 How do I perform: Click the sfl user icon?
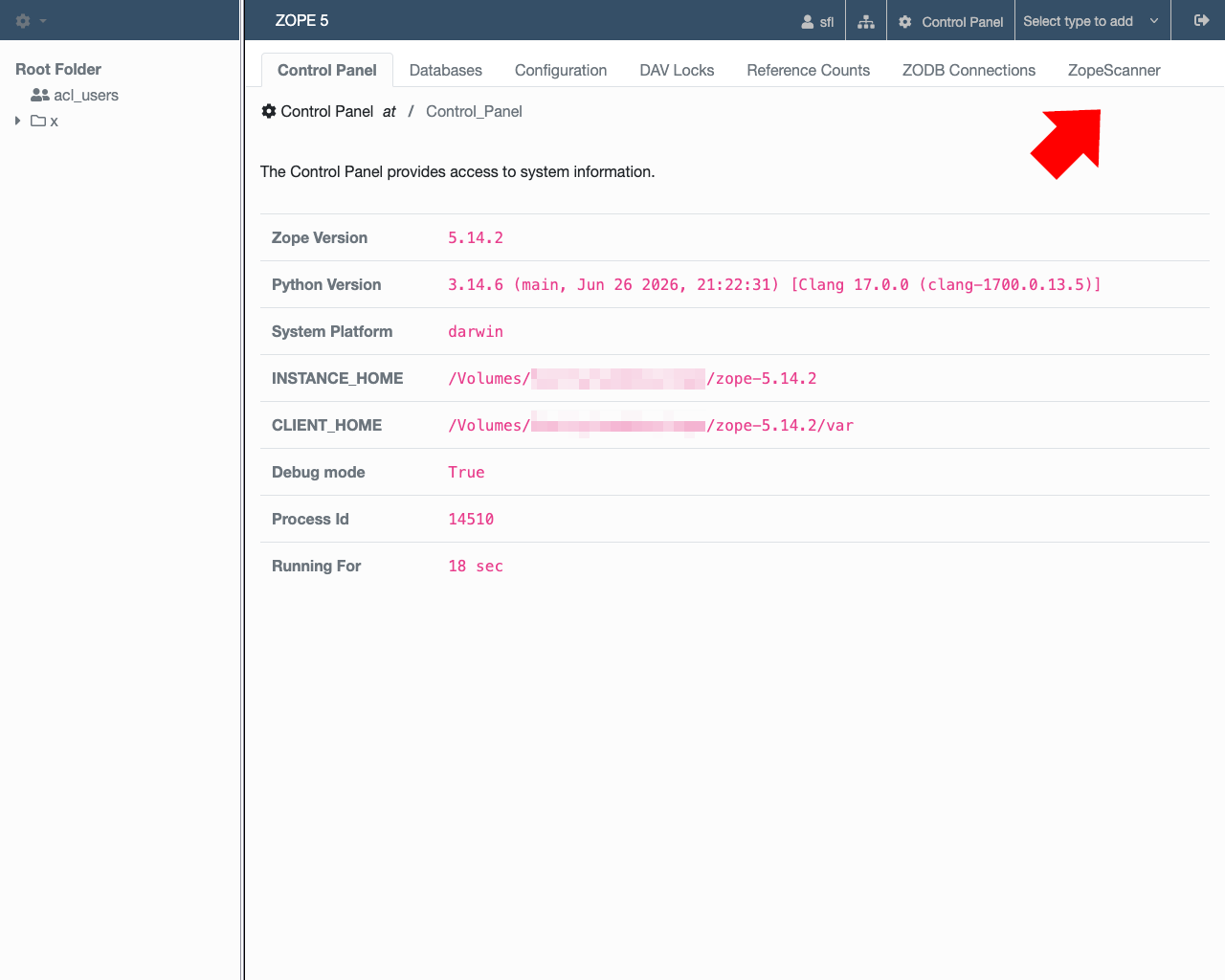coord(808,22)
